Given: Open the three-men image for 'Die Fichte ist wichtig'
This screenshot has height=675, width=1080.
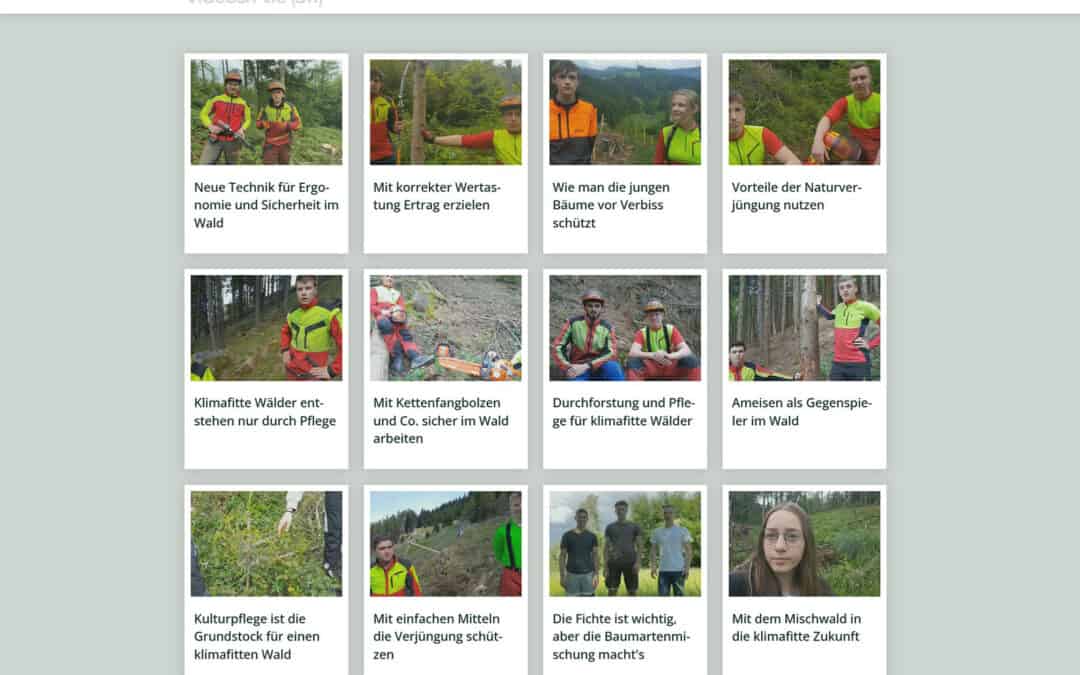Looking at the screenshot, I should coord(625,543).
